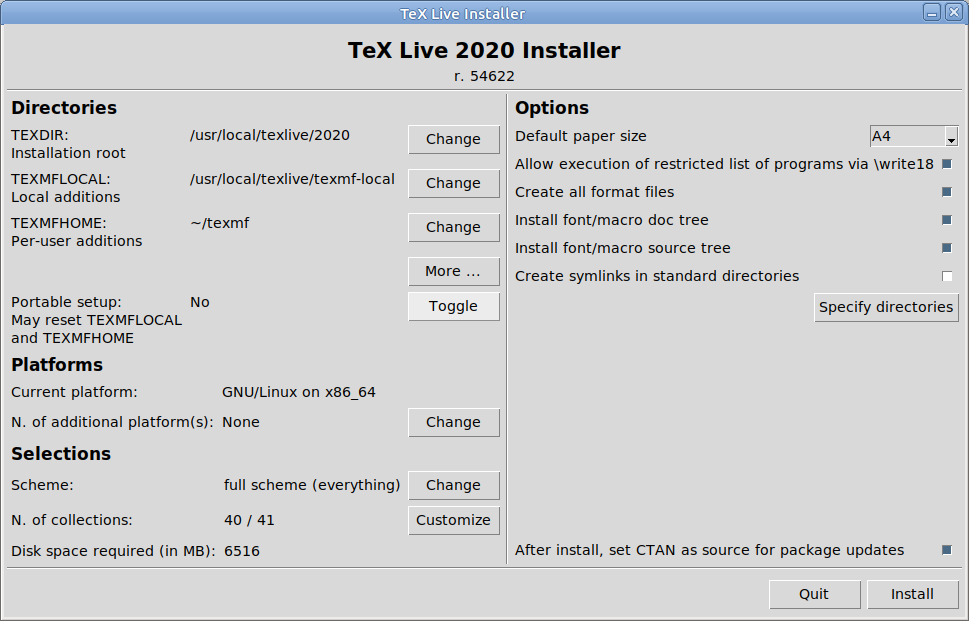Toggle restricted programs via \write18 checkbox
This screenshot has width=969, height=621.
point(947,164)
